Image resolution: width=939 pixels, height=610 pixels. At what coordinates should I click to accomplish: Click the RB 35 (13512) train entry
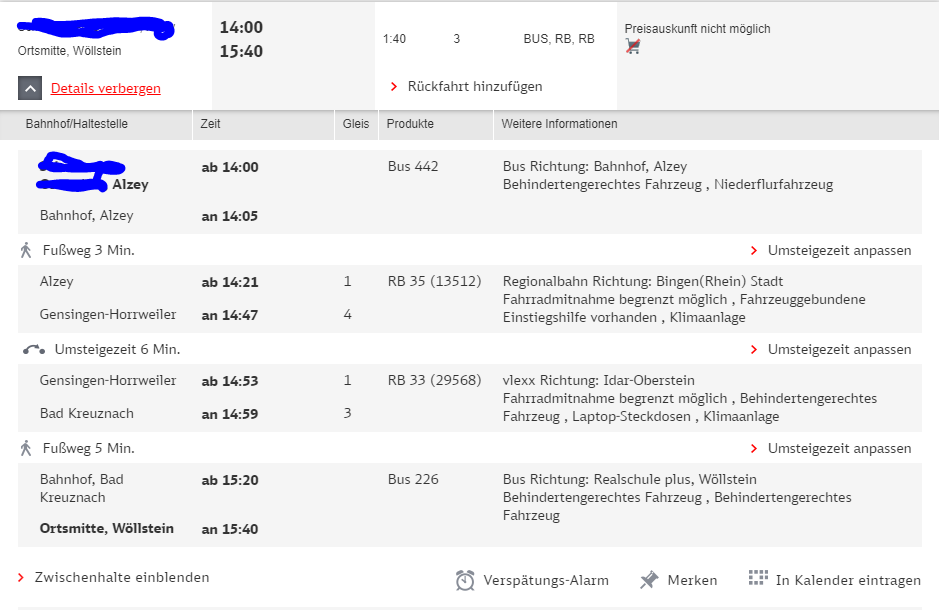coord(434,282)
